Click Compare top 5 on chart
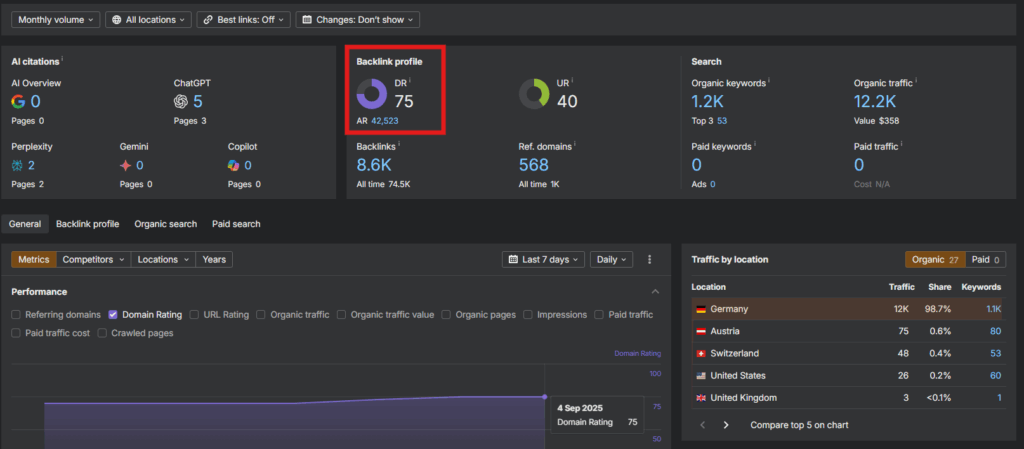The image size is (1024, 449). tap(799, 425)
